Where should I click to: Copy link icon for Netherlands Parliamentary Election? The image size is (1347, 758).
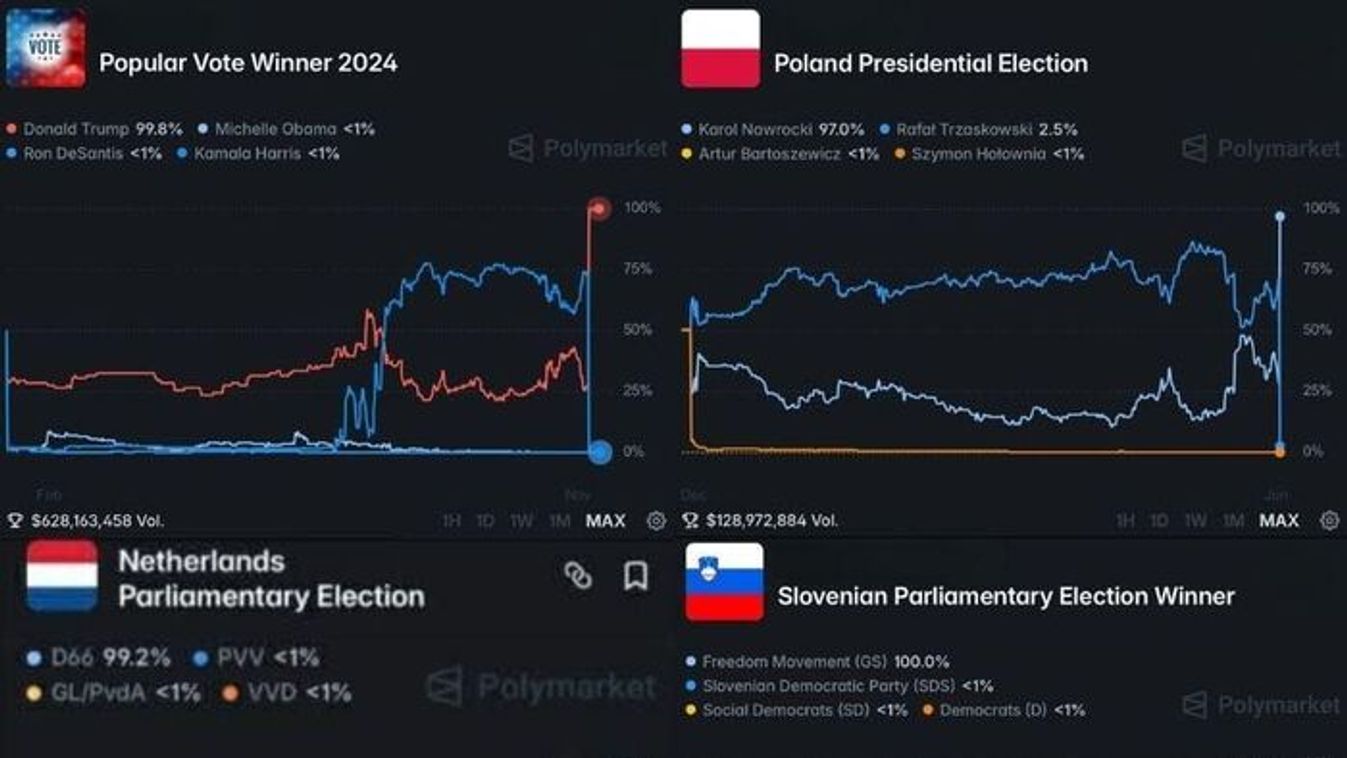[x=578, y=575]
